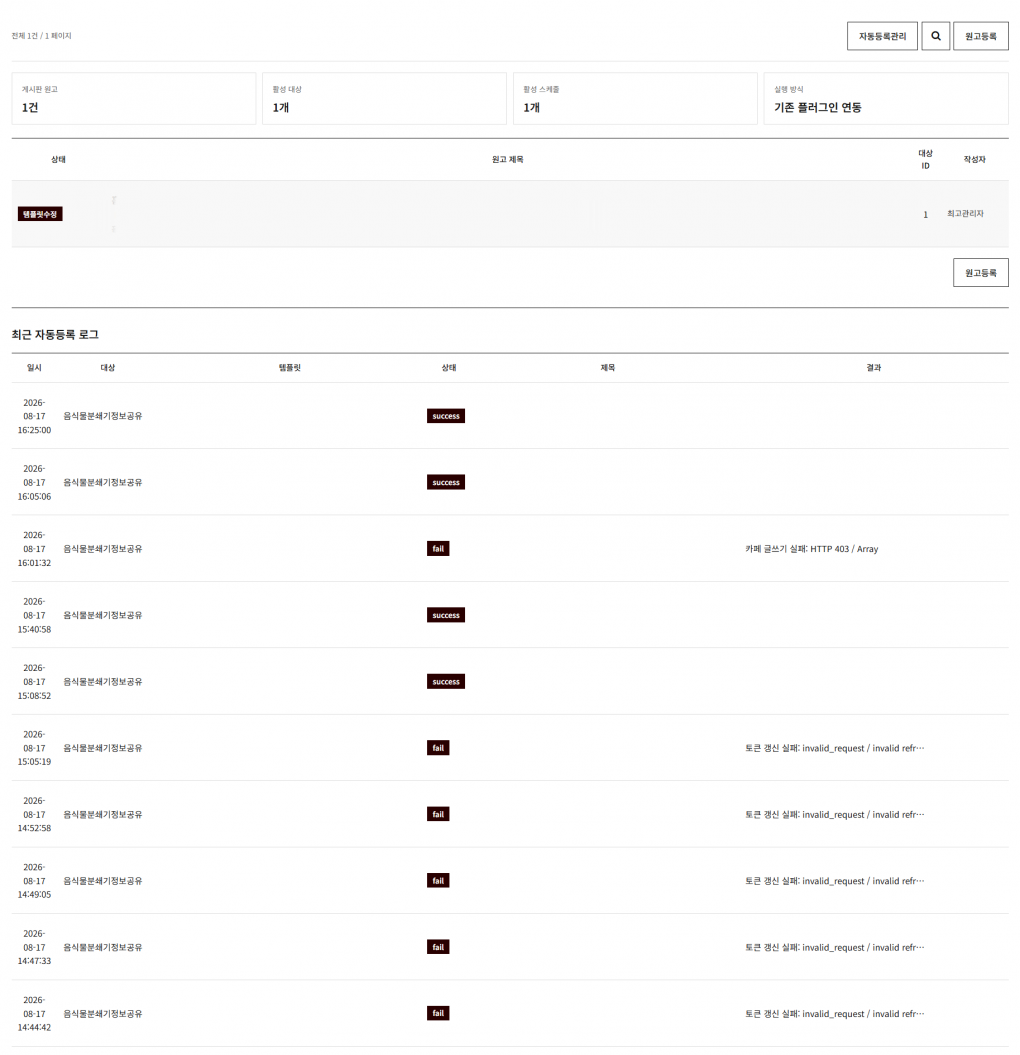1020x1055 pixels.
Task: Click success badge for 15:40:58 log
Action: coord(445,615)
